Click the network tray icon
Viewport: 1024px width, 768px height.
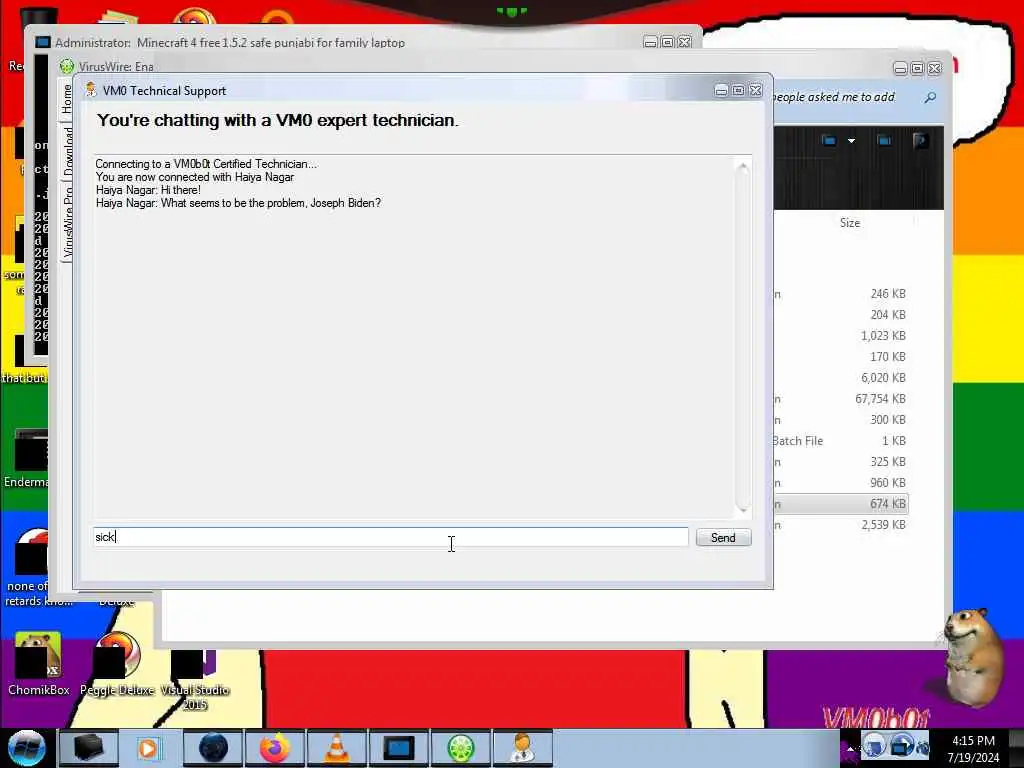click(874, 745)
